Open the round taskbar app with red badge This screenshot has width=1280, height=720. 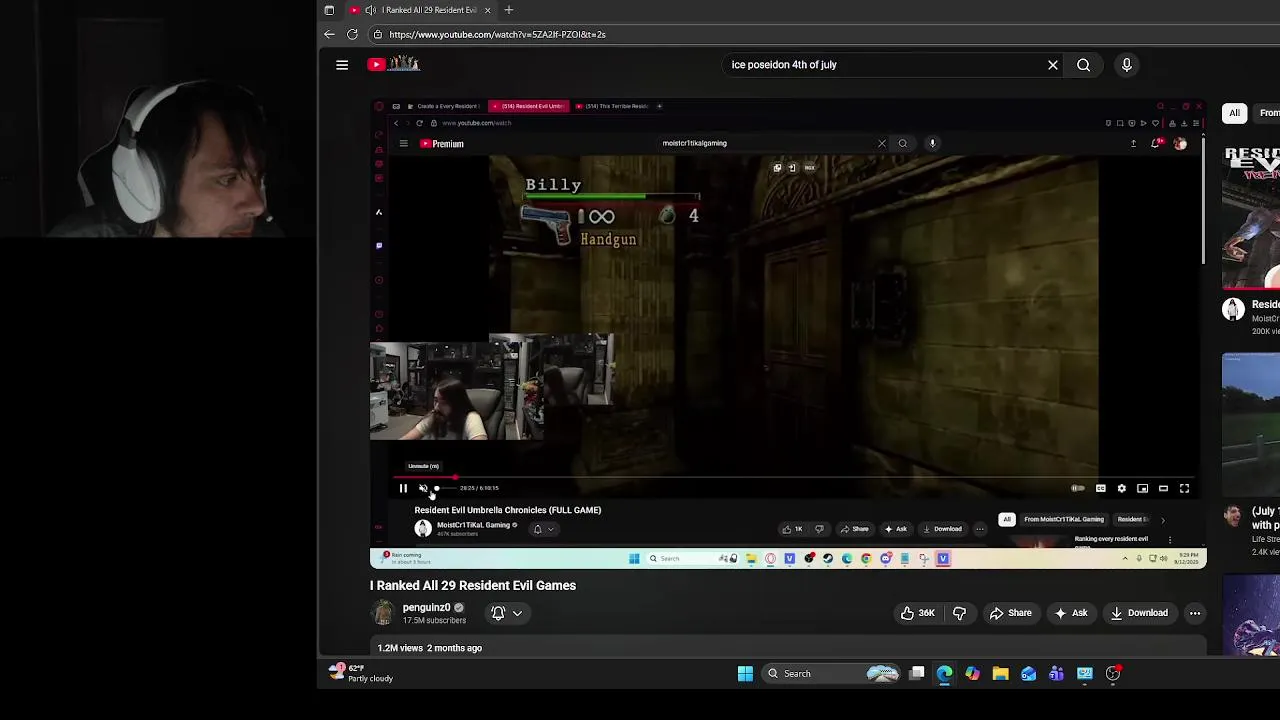(1113, 674)
